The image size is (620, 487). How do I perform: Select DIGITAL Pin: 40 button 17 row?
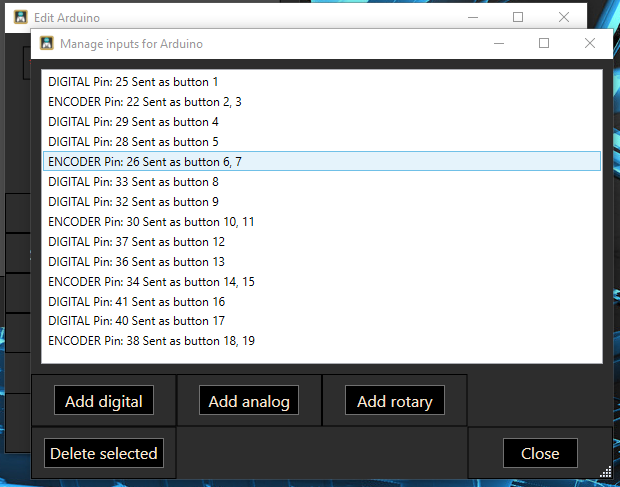tap(322, 321)
